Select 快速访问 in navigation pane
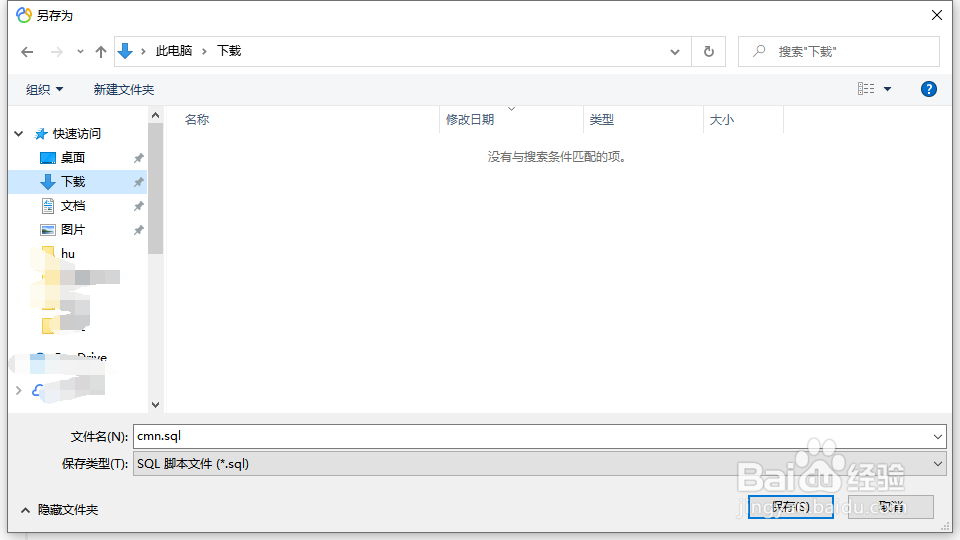This screenshot has width=960, height=540. pyautogui.click(x=77, y=133)
